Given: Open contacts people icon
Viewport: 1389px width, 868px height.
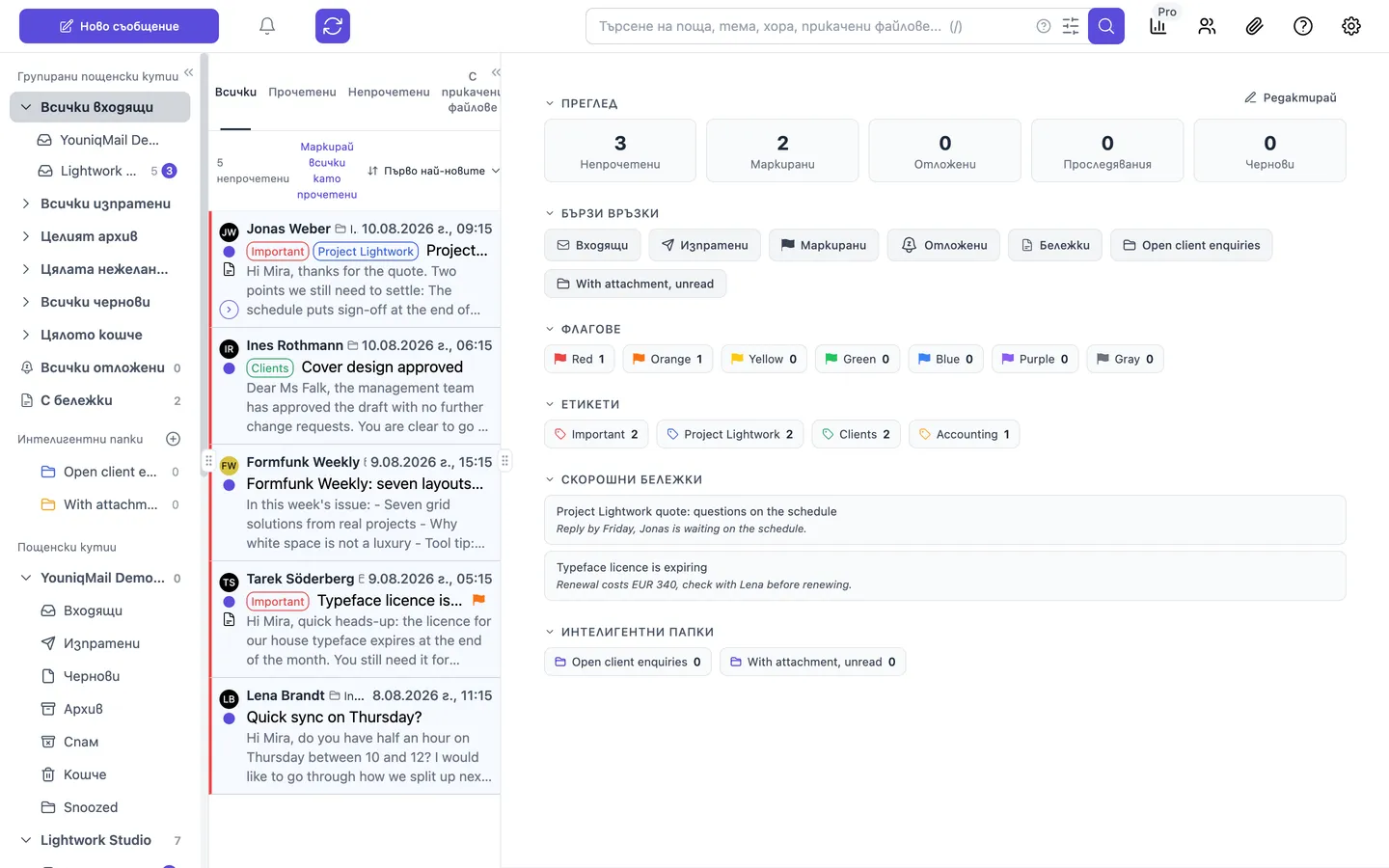Looking at the screenshot, I should pos(1207,26).
